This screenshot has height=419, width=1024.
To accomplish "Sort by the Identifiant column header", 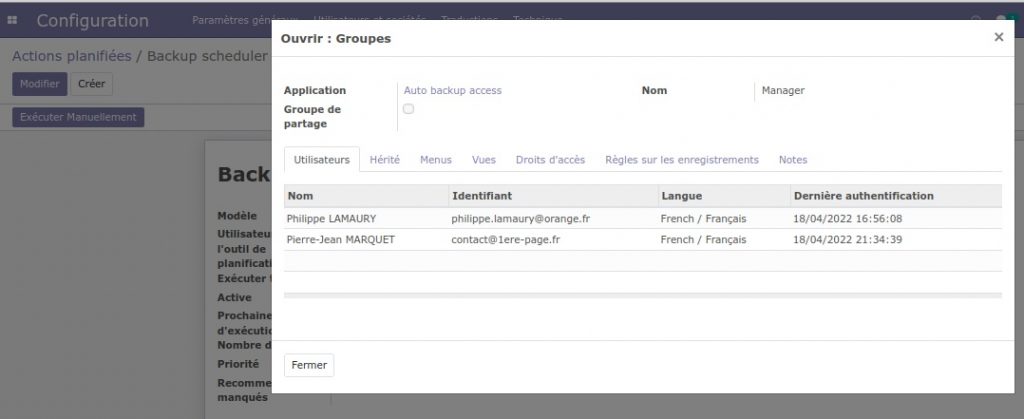I will (x=554, y=196).
